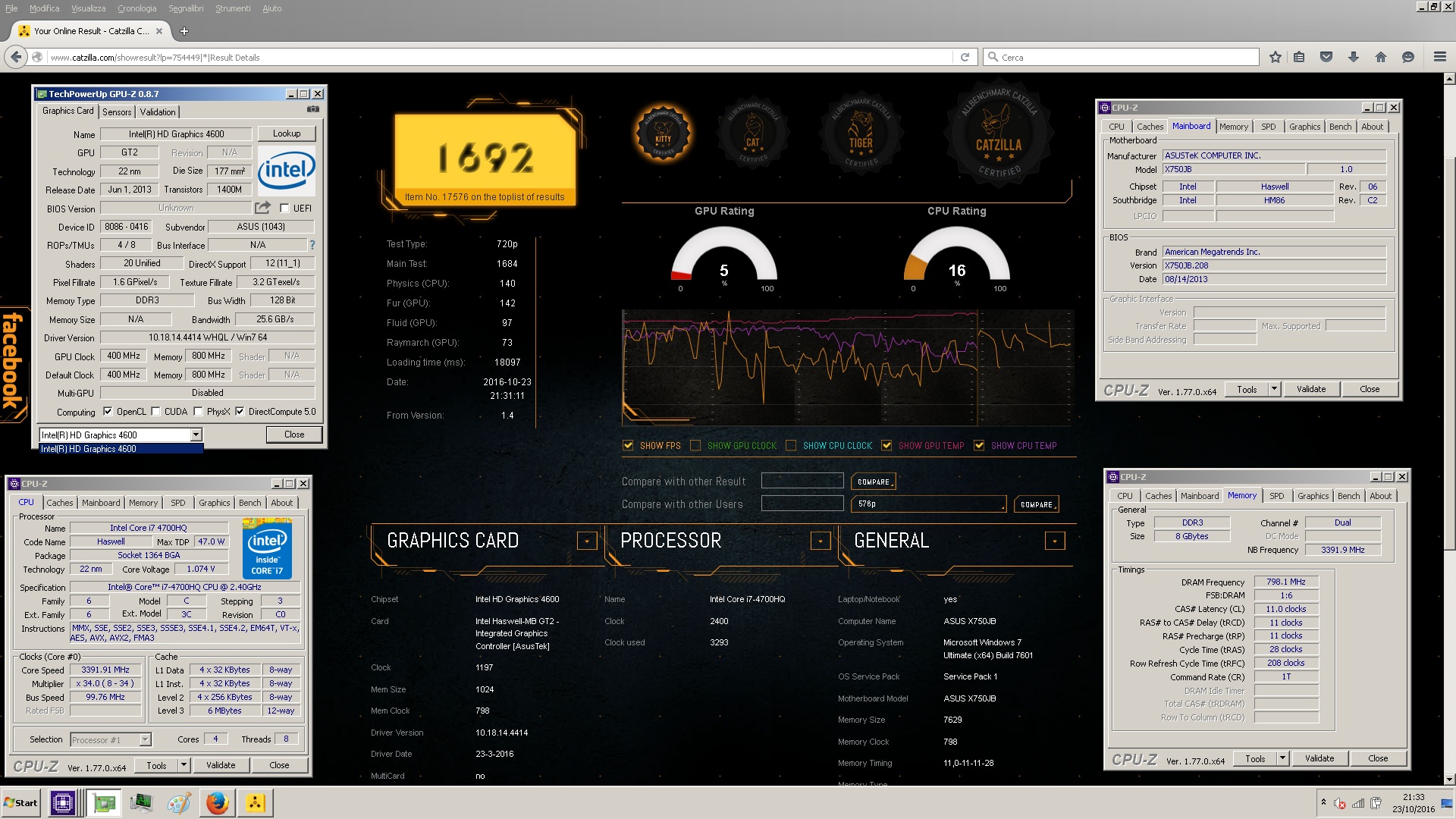The image size is (1456, 819).
Task: Open the Segnalibri menu
Action: pyautogui.click(x=186, y=8)
